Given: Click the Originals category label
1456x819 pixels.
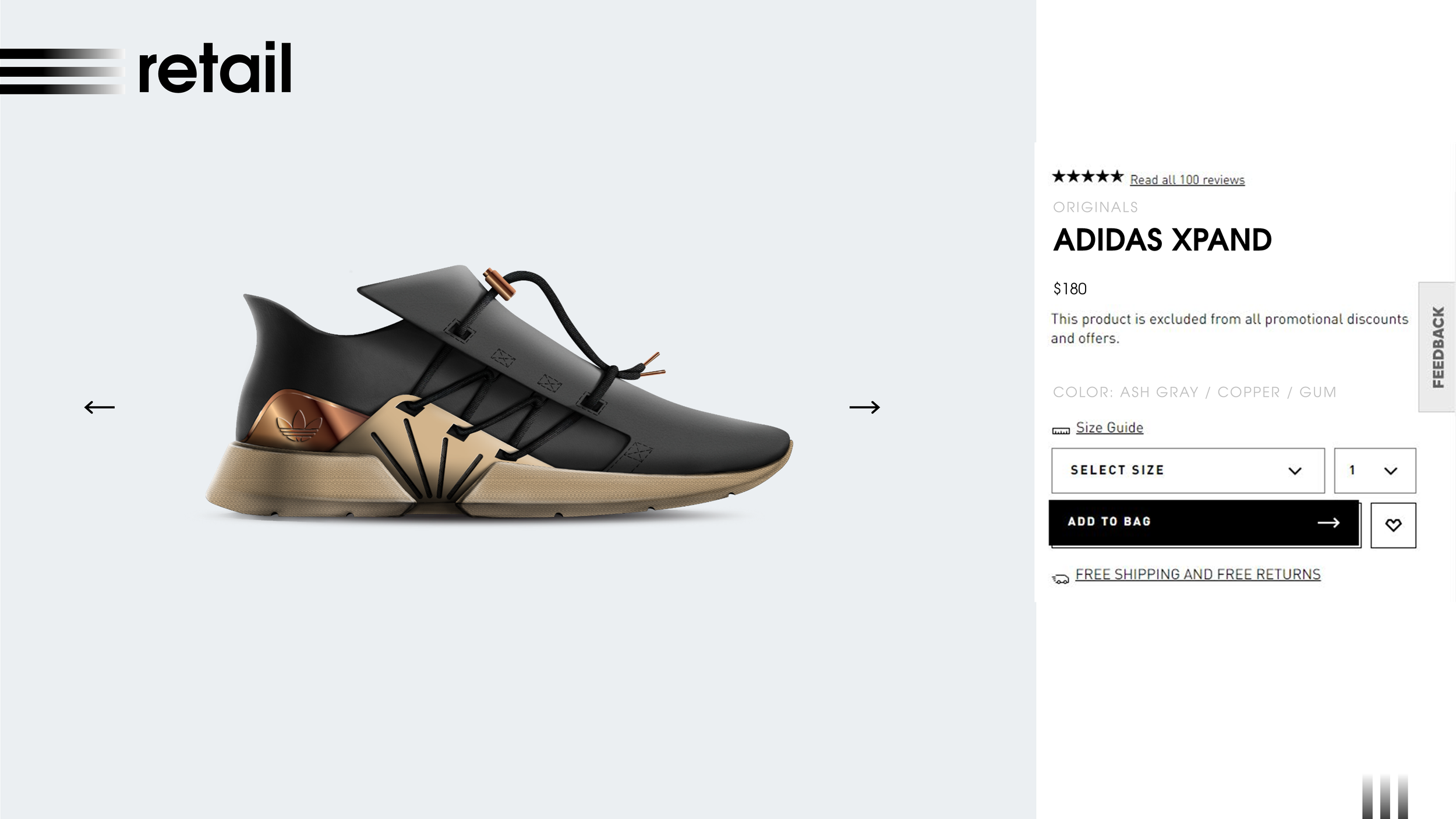Looking at the screenshot, I should (1095, 207).
